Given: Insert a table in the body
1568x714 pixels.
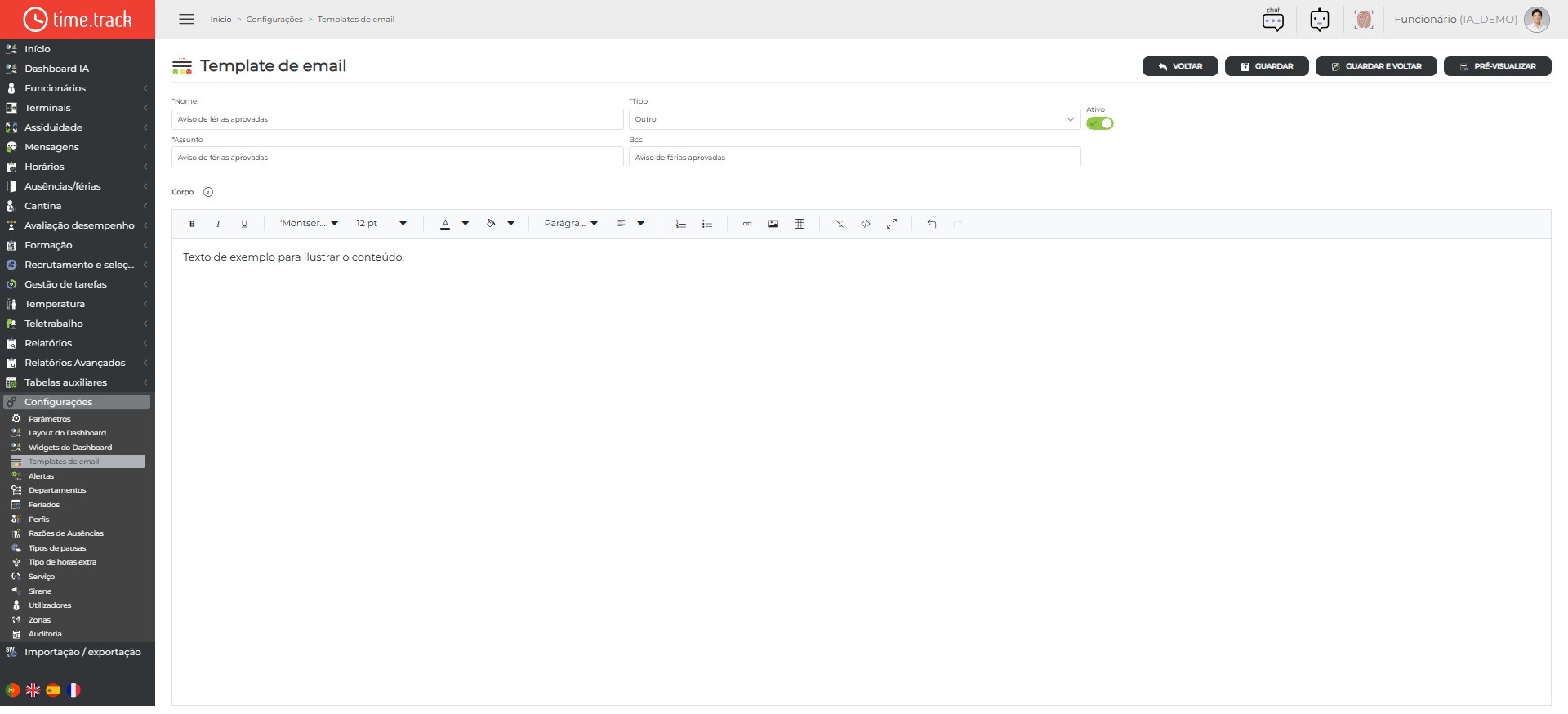Looking at the screenshot, I should point(800,224).
